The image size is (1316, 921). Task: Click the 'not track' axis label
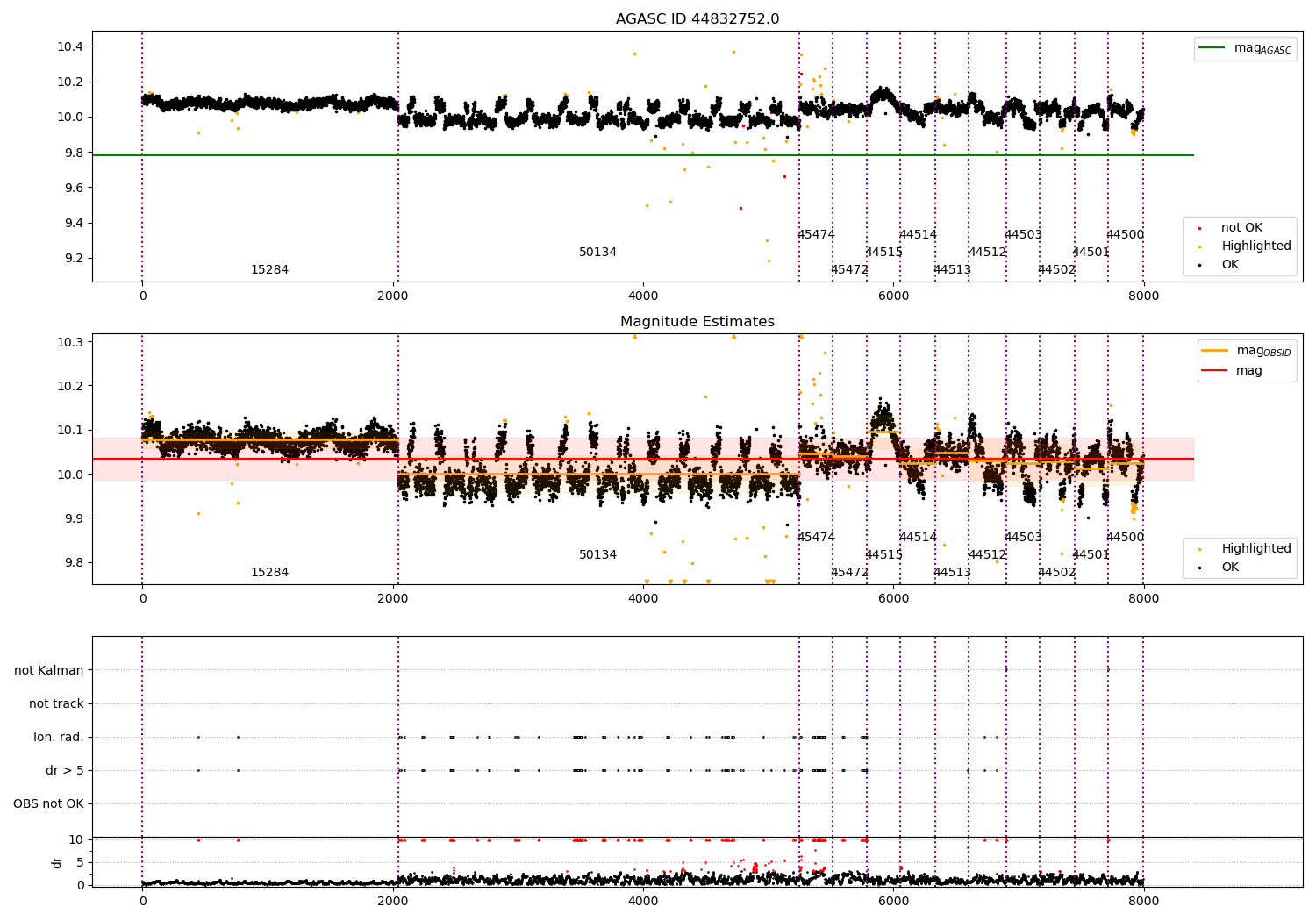pos(56,704)
